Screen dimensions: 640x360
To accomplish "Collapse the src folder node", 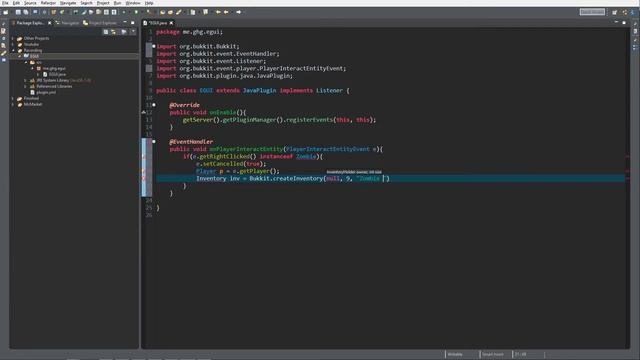I will (26, 62).
